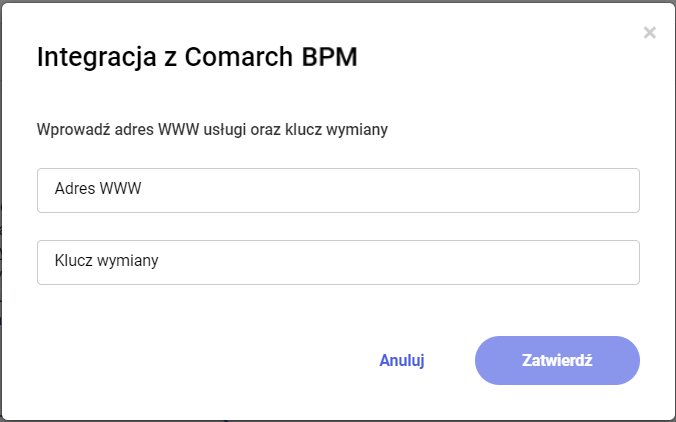Close the Integracja z Comarch BPM dialog
The image size is (676, 422).
649,33
